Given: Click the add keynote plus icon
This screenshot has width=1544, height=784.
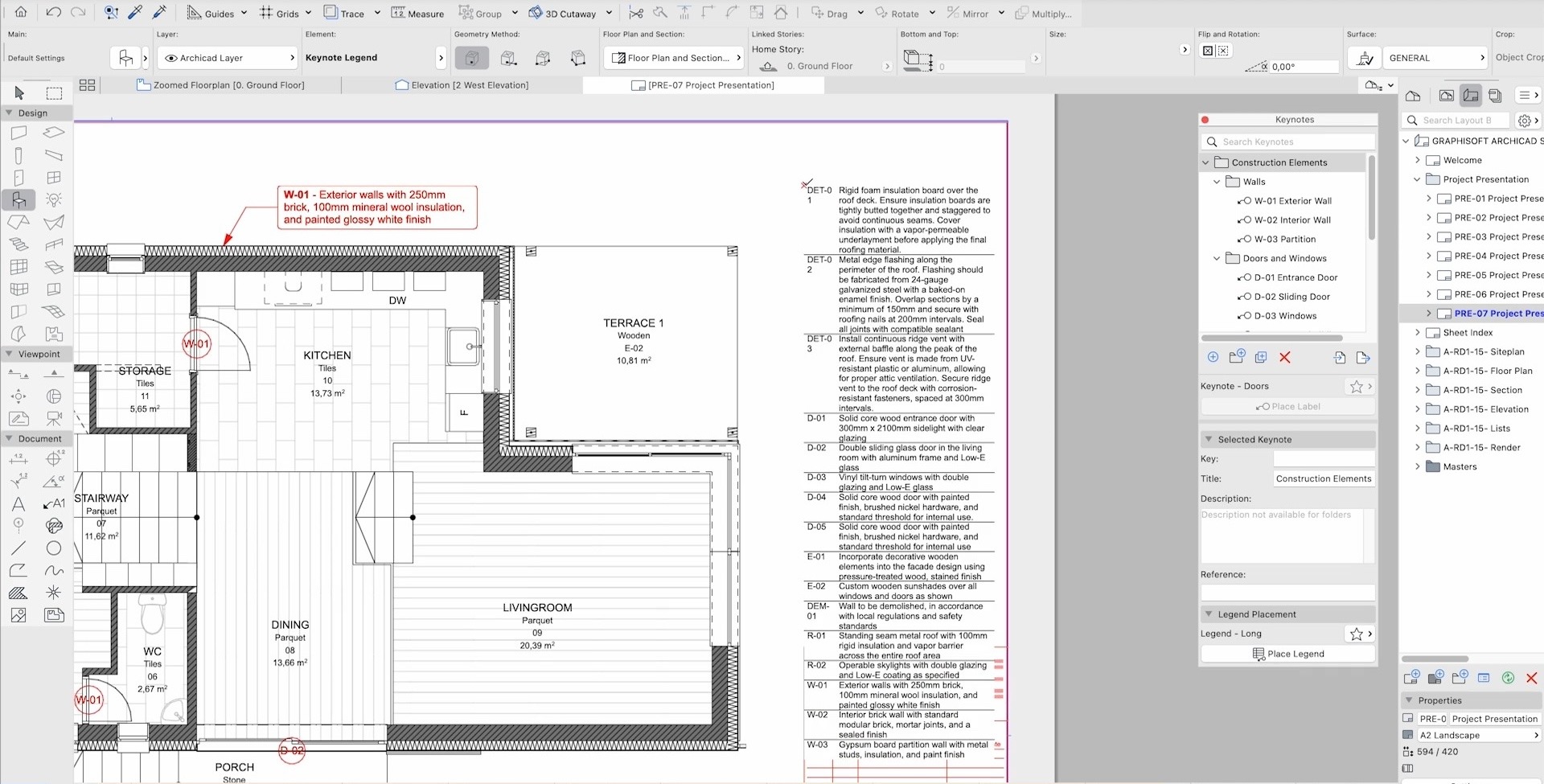Looking at the screenshot, I should 1213,357.
